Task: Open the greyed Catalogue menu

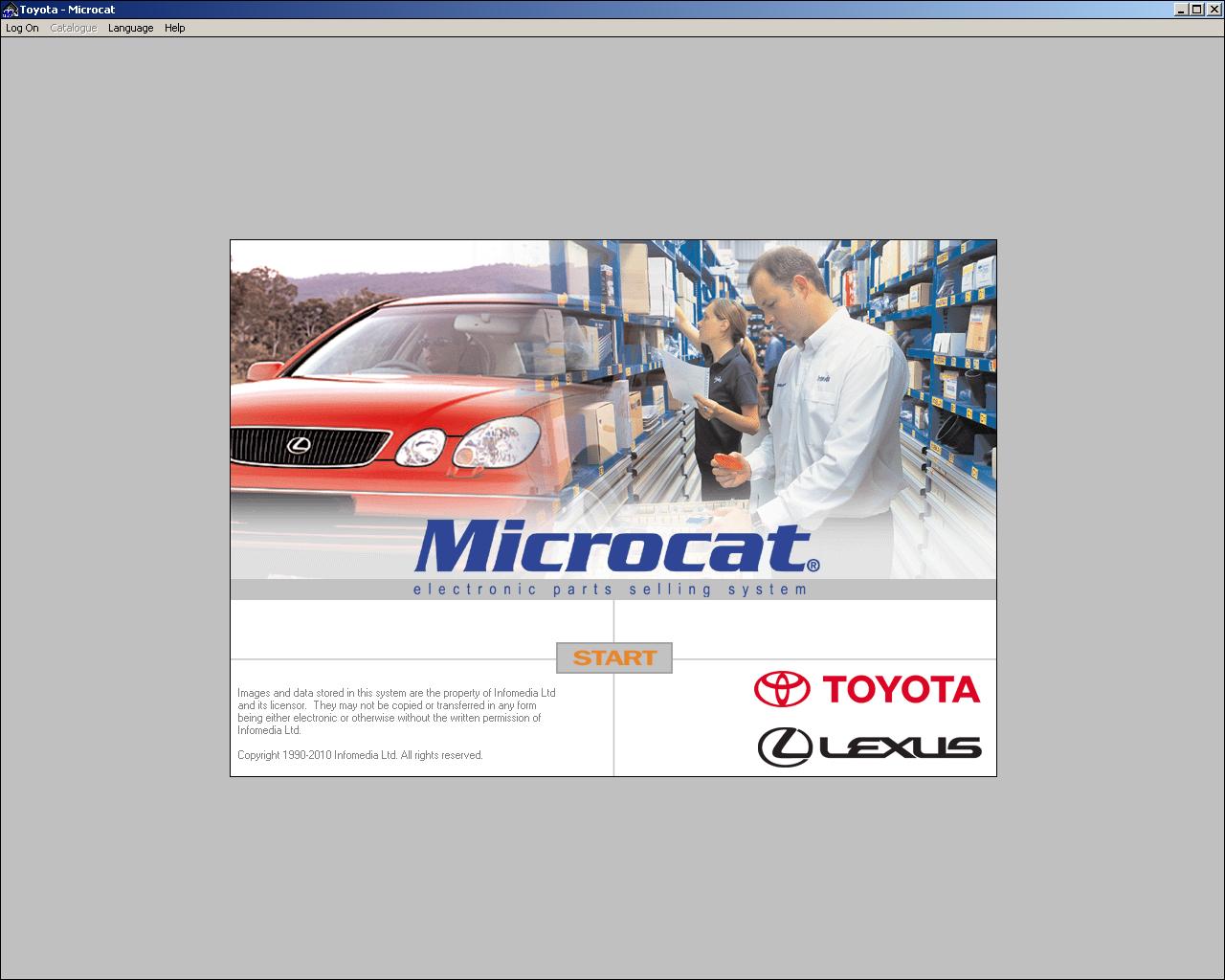Action: pos(74,28)
